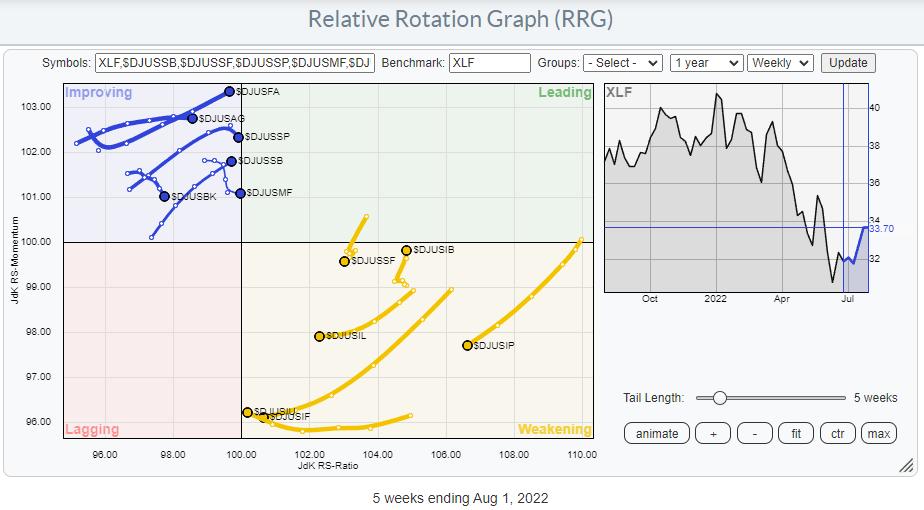Select the $DJUSAG node on the graph
This screenshot has width=924, height=510.
pyautogui.click(x=193, y=118)
